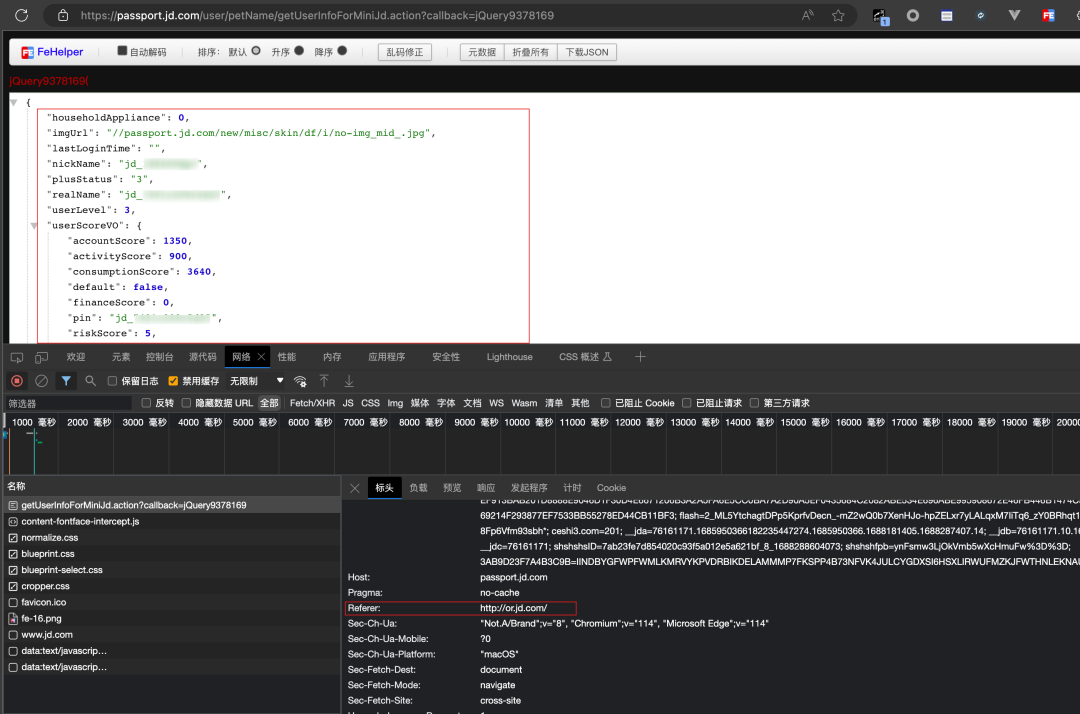Click the Referer value http://or.jd.com/
1080x714 pixels.
tap(513, 608)
